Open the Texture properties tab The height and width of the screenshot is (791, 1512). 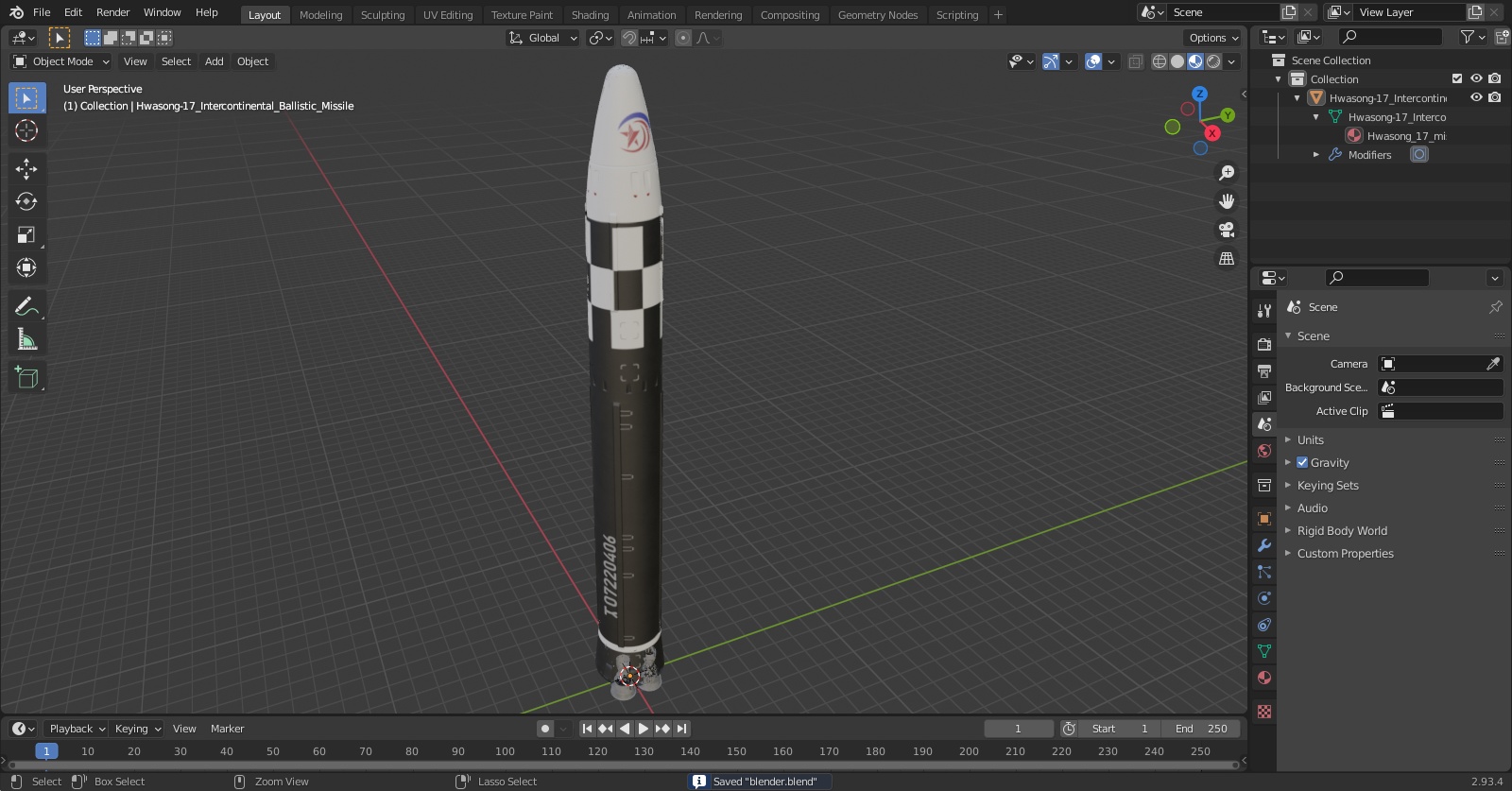tap(1263, 712)
